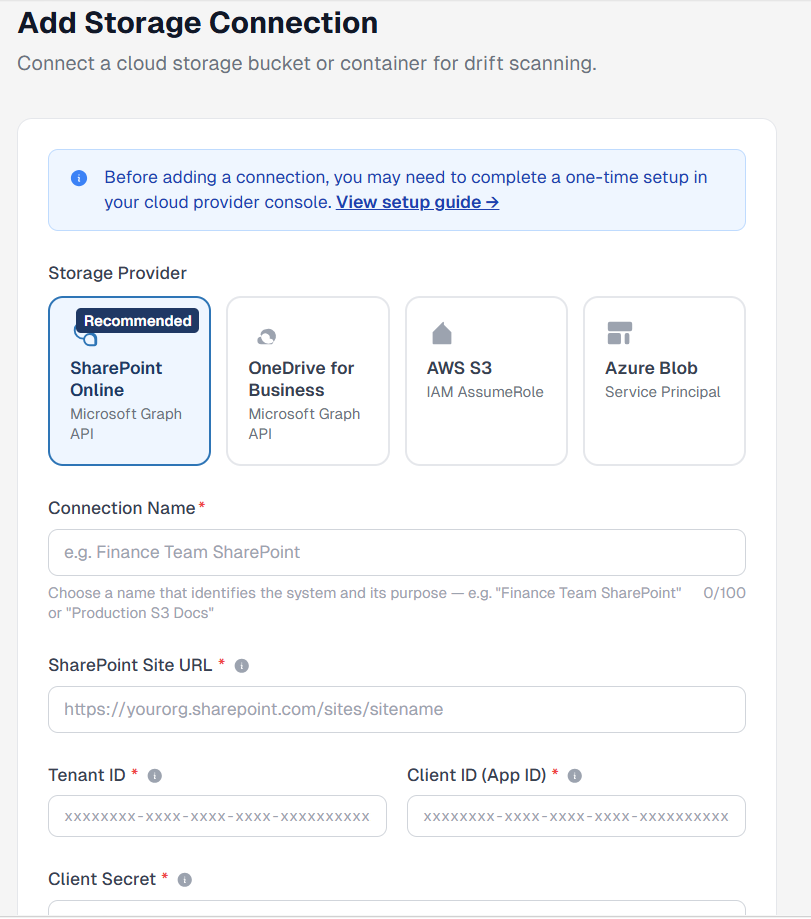Show info tooltip for Client Secret
Screen dimensions: 811x919
(x=185, y=880)
